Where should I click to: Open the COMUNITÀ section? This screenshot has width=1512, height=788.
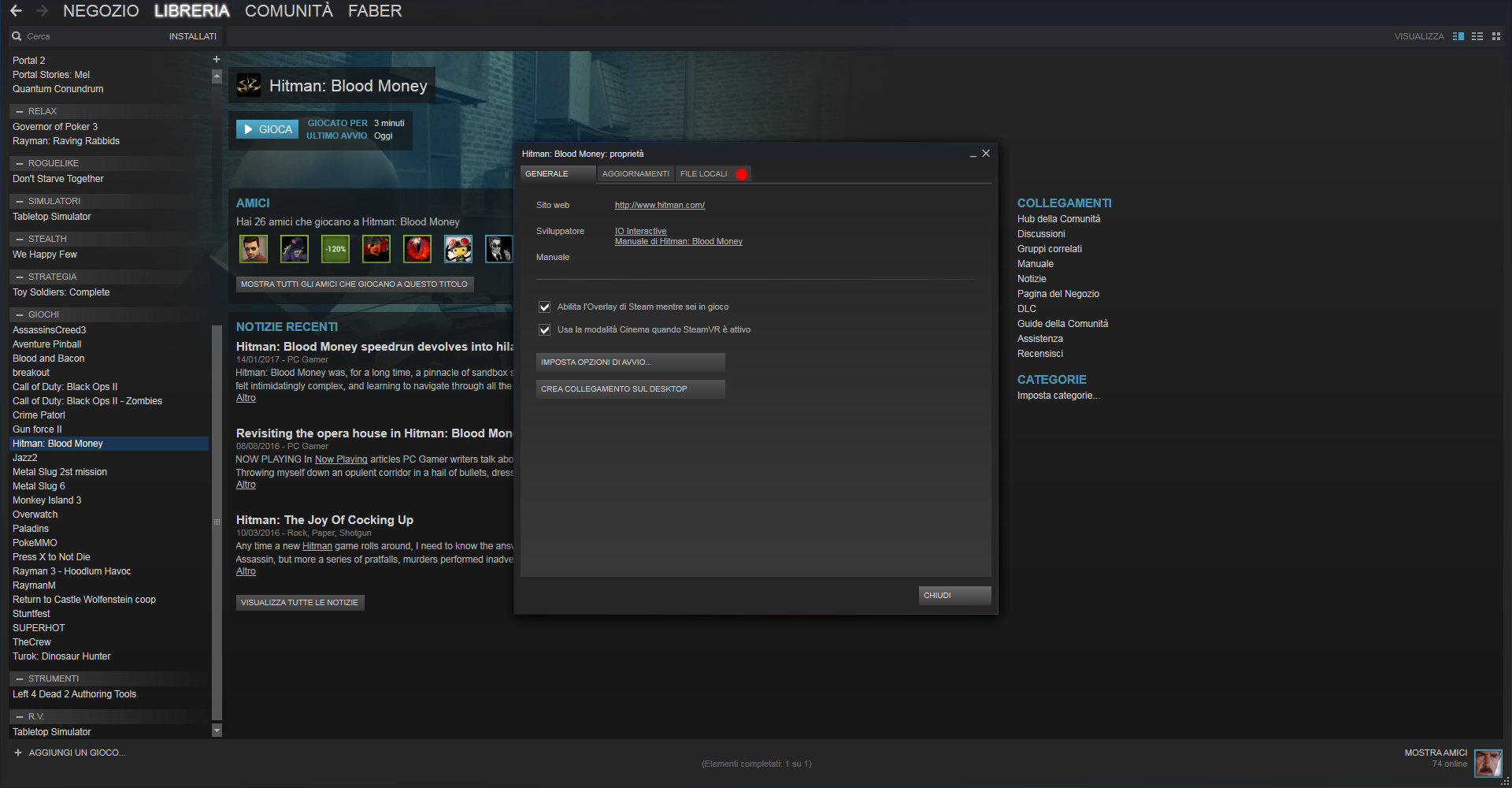[x=289, y=11]
